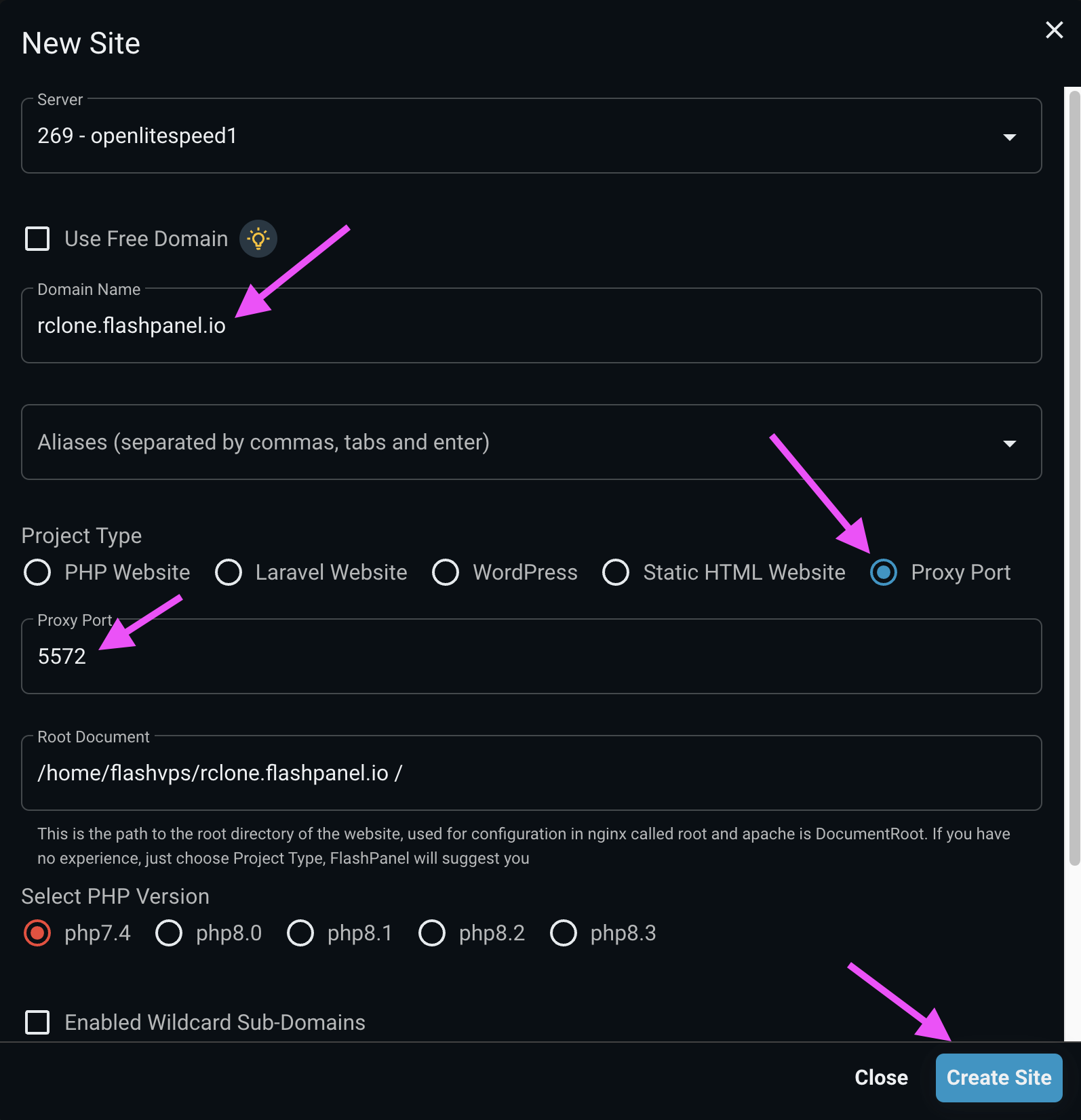Enable the Use Free Domain checkbox
Image resolution: width=1081 pixels, height=1120 pixels.
point(37,239)
